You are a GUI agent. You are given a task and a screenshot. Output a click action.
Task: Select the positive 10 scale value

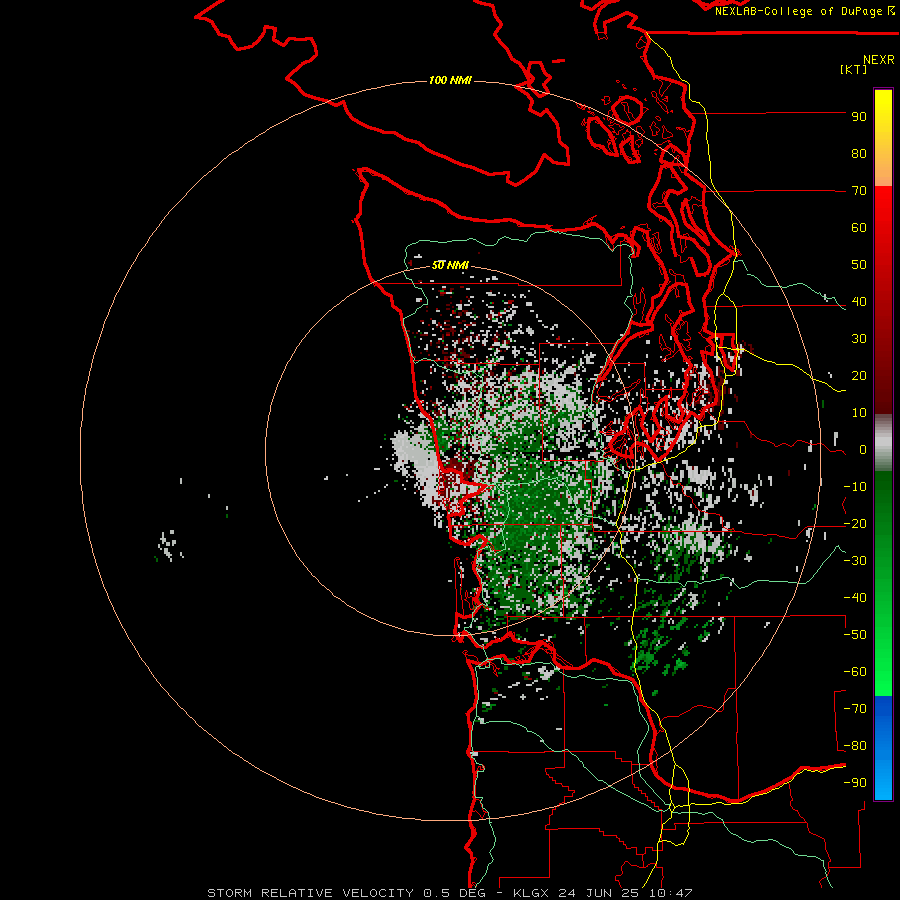pyautogui.click(x=859, y=413)
